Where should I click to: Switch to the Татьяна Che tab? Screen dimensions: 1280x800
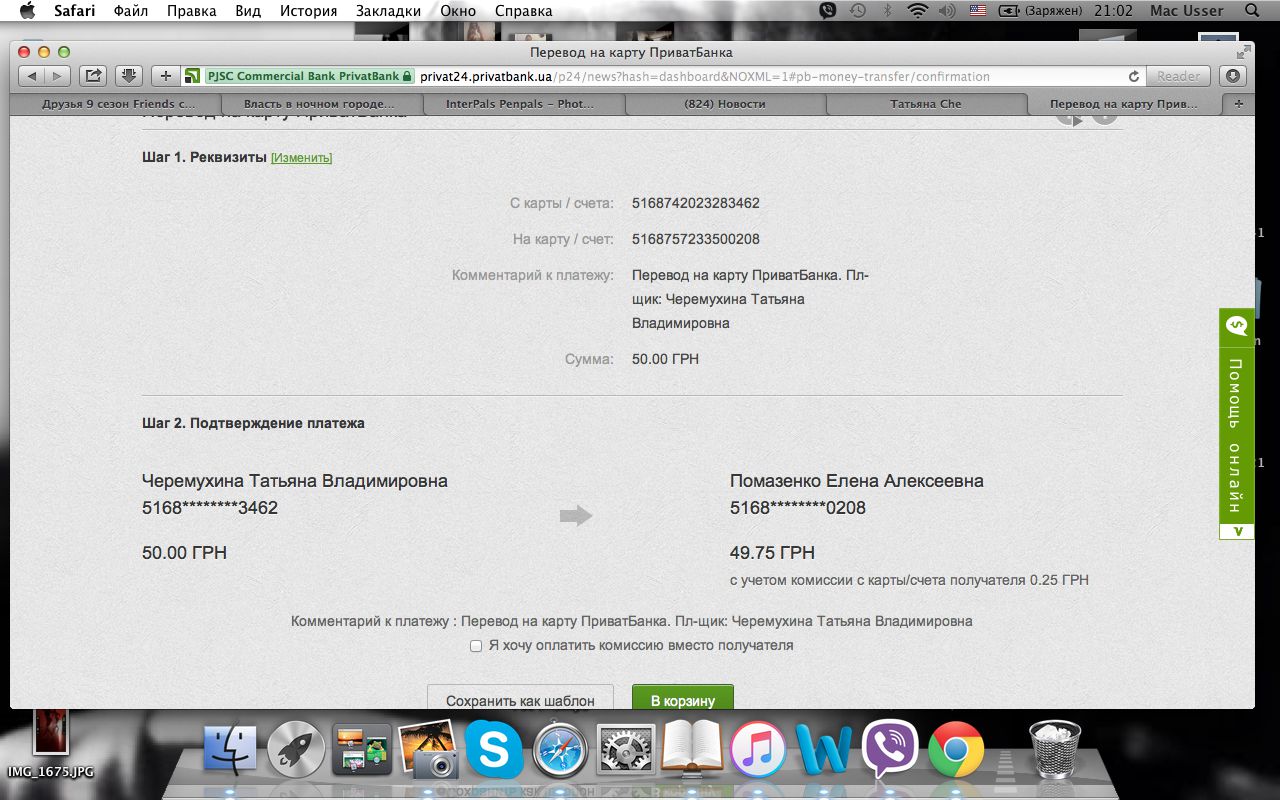tap(925, 104)
